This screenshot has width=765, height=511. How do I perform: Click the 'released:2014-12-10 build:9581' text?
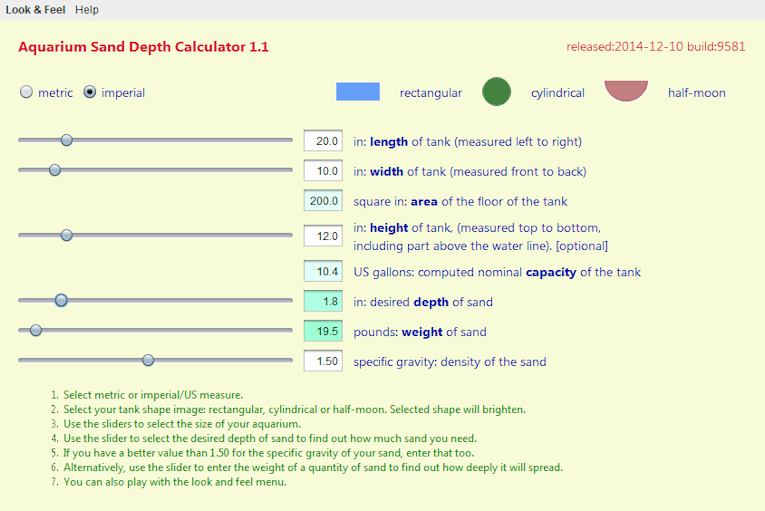(656, 47)
